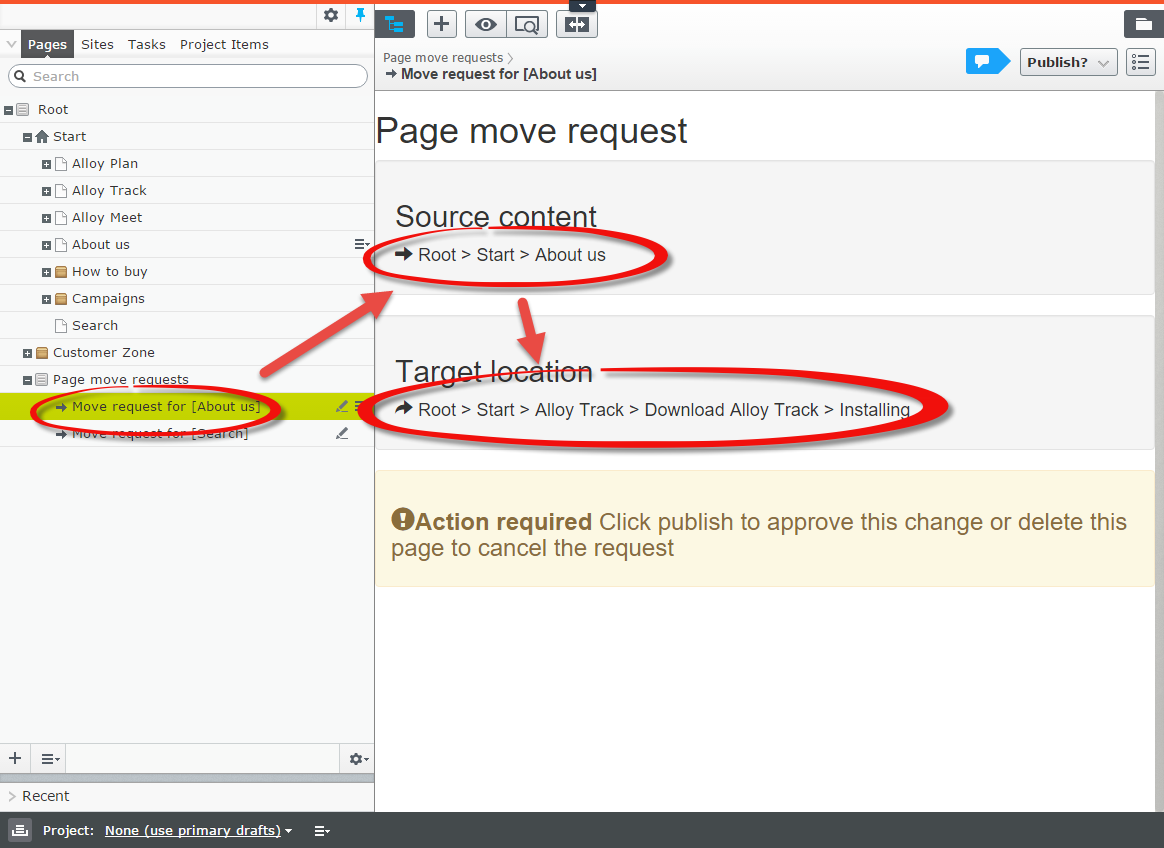The width and height of the screenshot is (1164, 848).
Task: Expand the Customer Zone tree node
Action: click(x=27, y=353)
